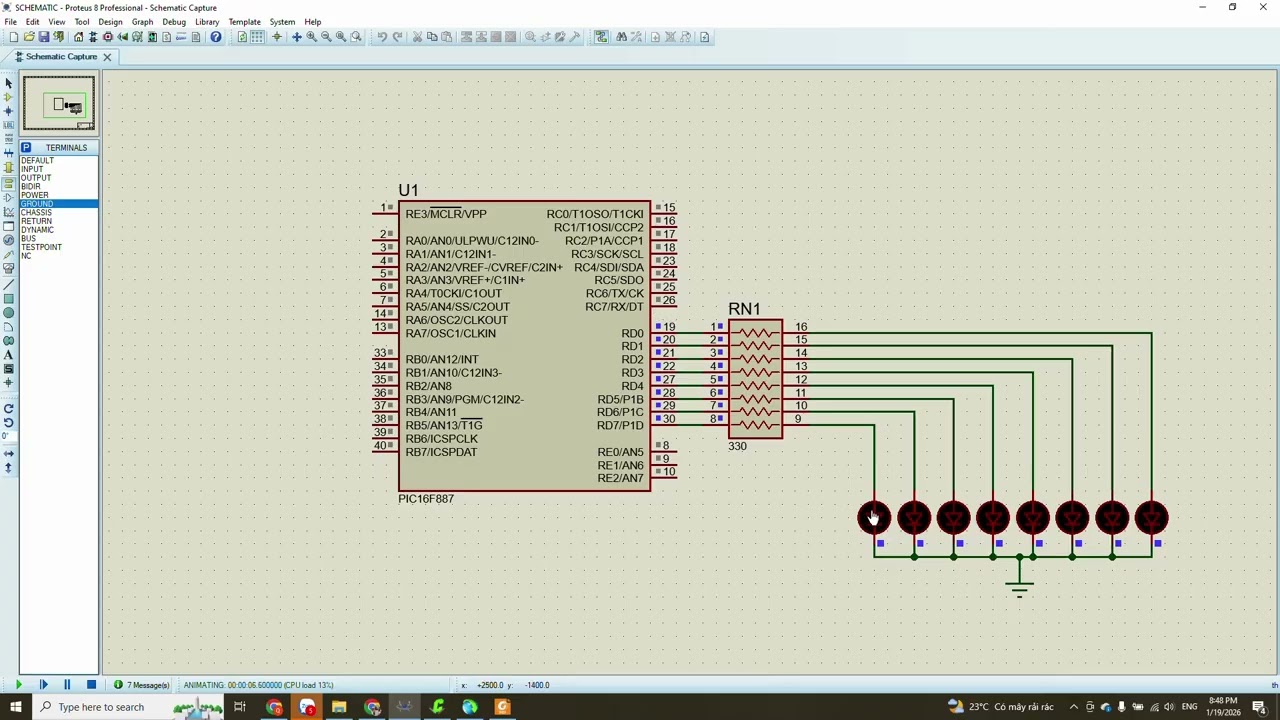
Task: Select the Junction Dot Mode tool
Action: click(x=9, y=111)
